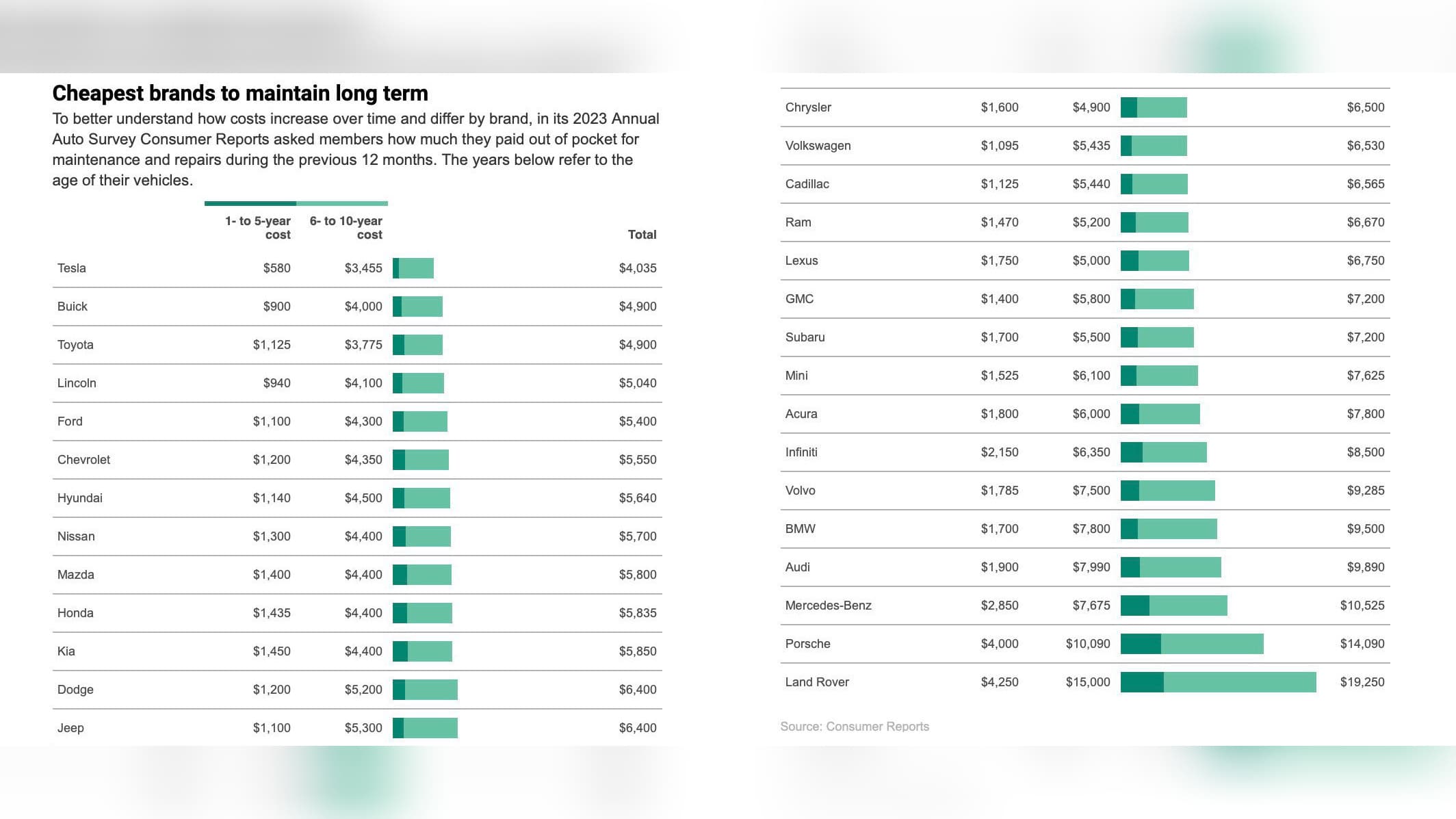Screen dimensions: 1456x819
Task: Click the "1- to 5-year cost" column header
Action: tap(258, 228)
